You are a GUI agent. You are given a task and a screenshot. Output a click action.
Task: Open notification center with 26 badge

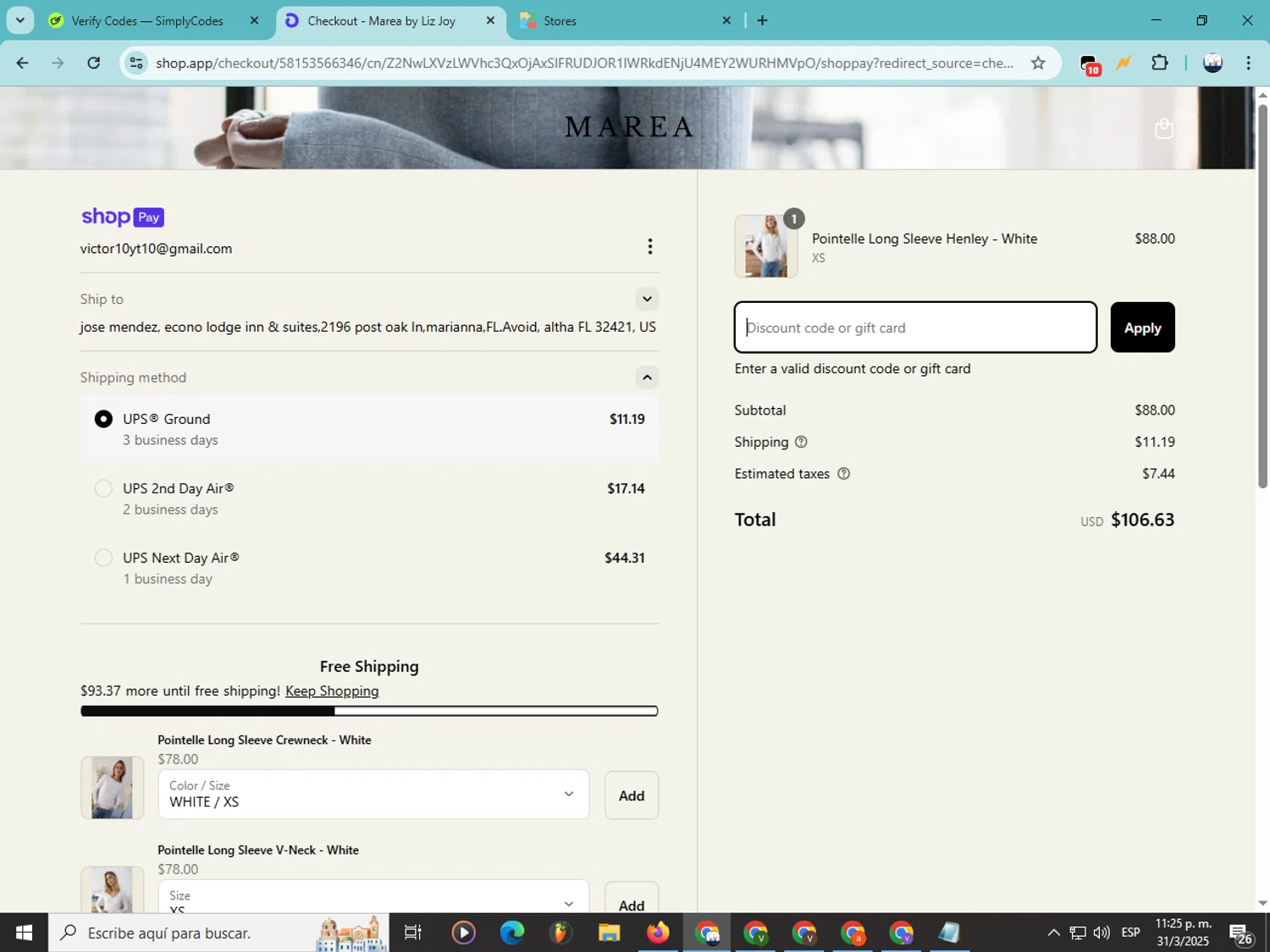click(x=1241, y=933)
